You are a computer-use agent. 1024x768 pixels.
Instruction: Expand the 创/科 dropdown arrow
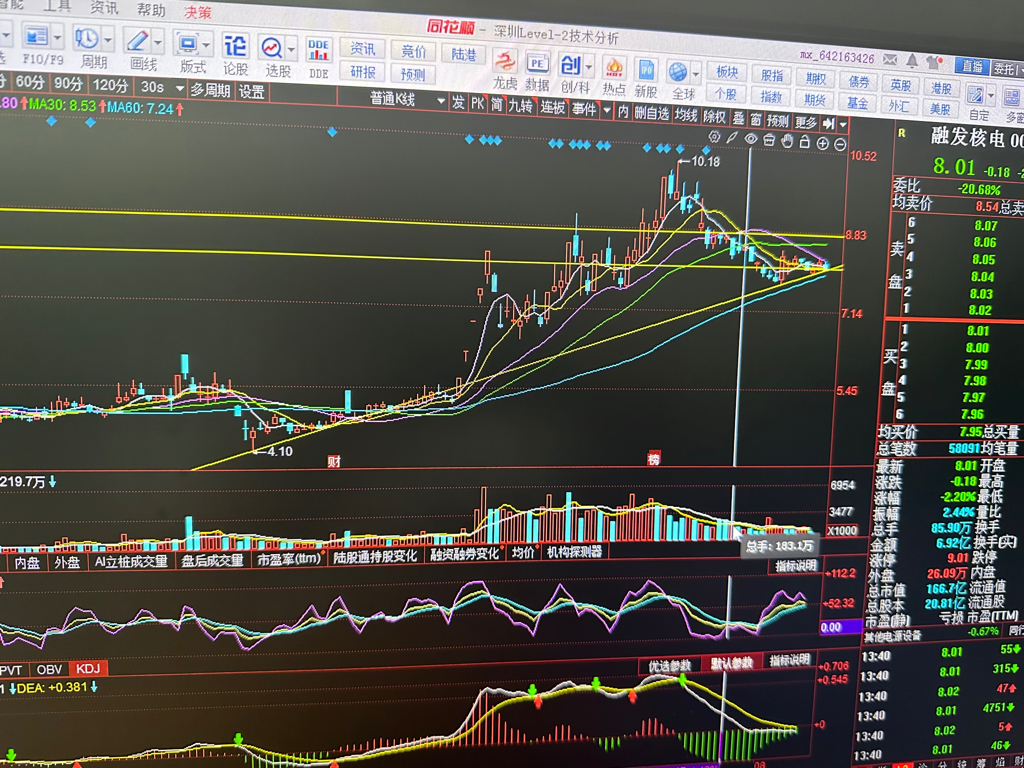589,67
